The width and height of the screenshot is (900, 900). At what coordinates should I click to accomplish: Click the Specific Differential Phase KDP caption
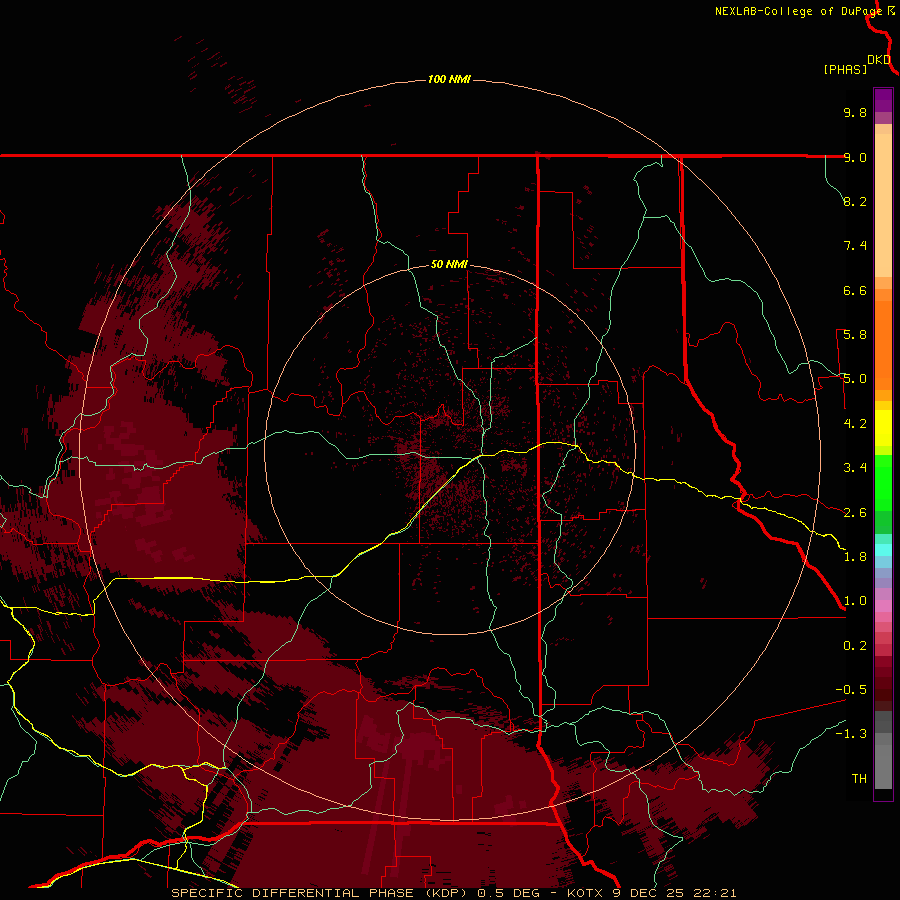(454, 893)
